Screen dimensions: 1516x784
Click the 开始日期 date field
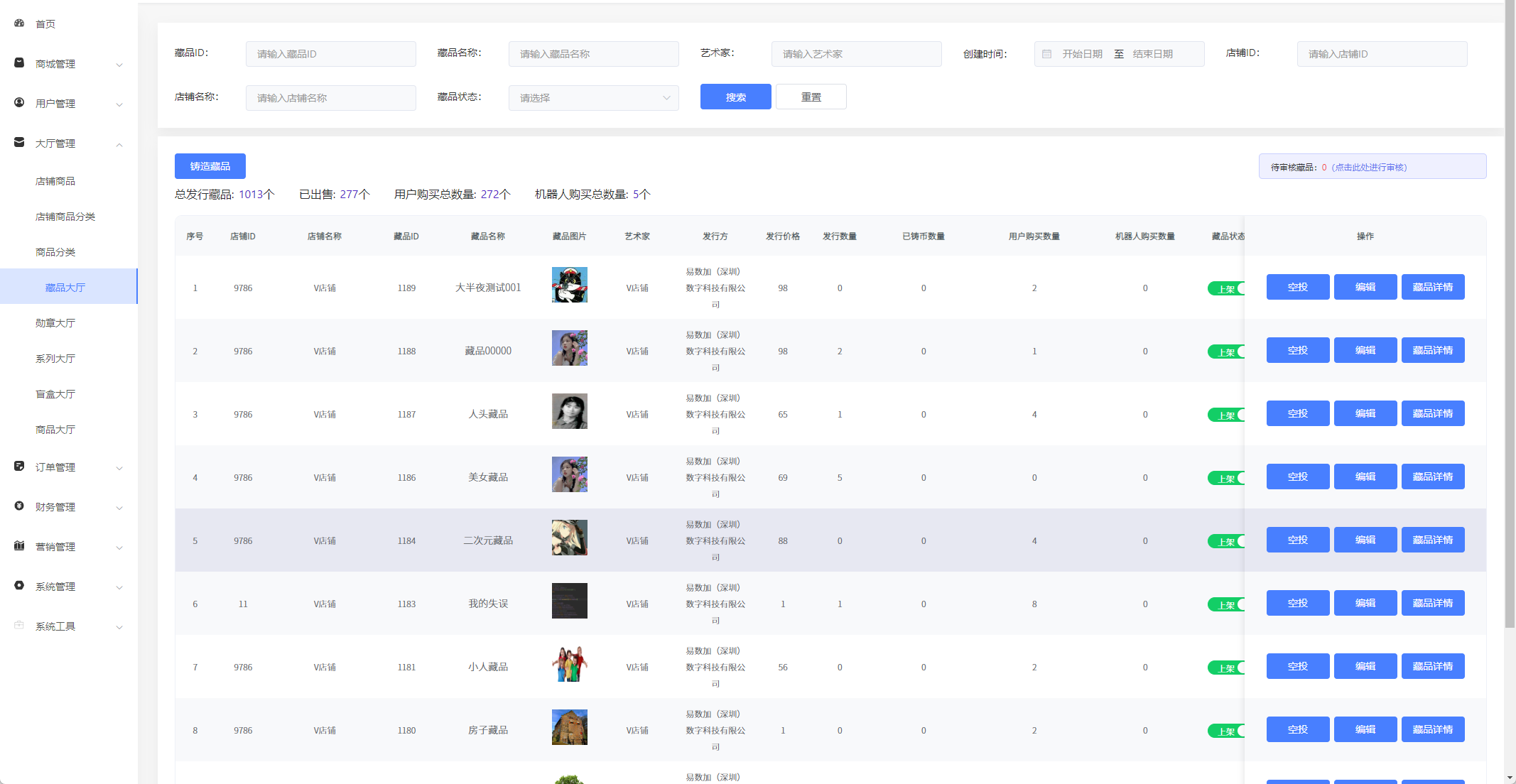1083,54
